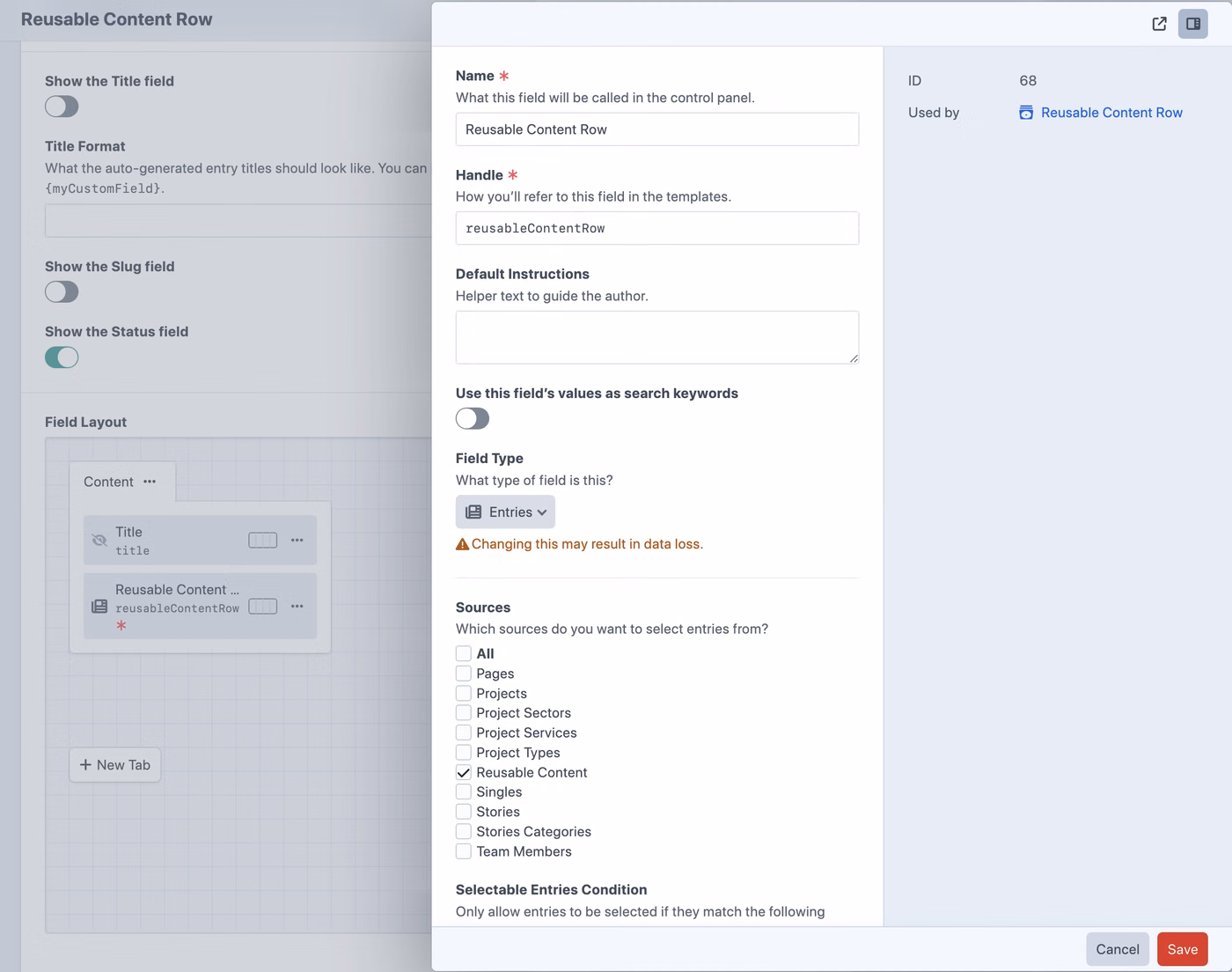The height and width of the screenshot is (972, 1232).
Task: Select the Title field card in layout
Action: click(200, 540)
